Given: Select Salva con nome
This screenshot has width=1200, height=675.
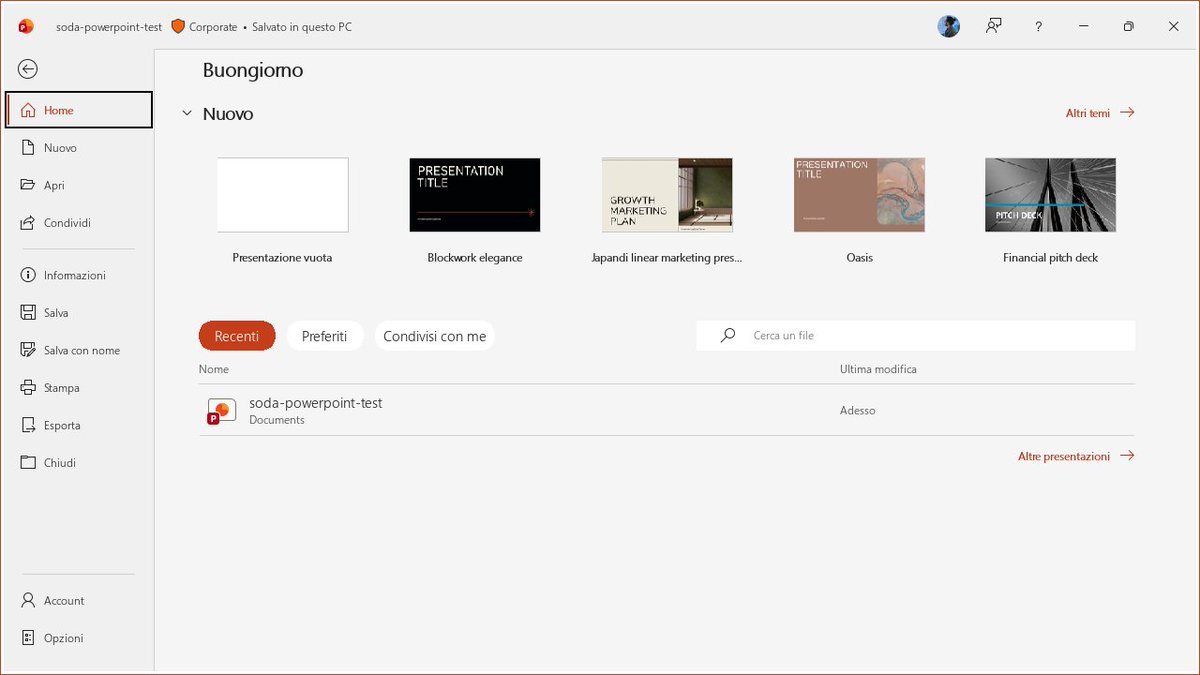Looking at the screenshot, I should 79,350.
